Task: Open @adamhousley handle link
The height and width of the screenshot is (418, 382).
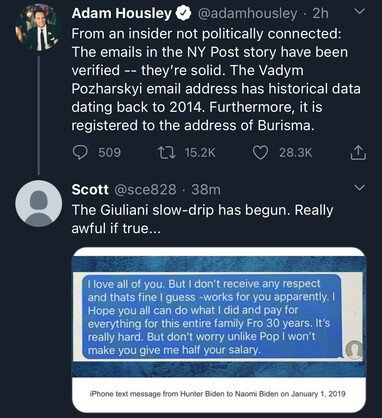Action: 247,14
